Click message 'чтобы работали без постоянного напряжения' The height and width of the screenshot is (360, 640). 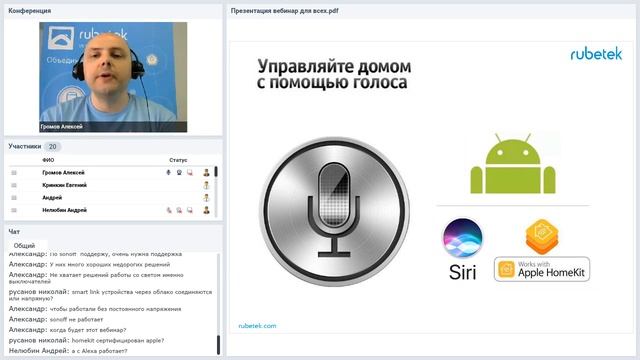[116, 309]
